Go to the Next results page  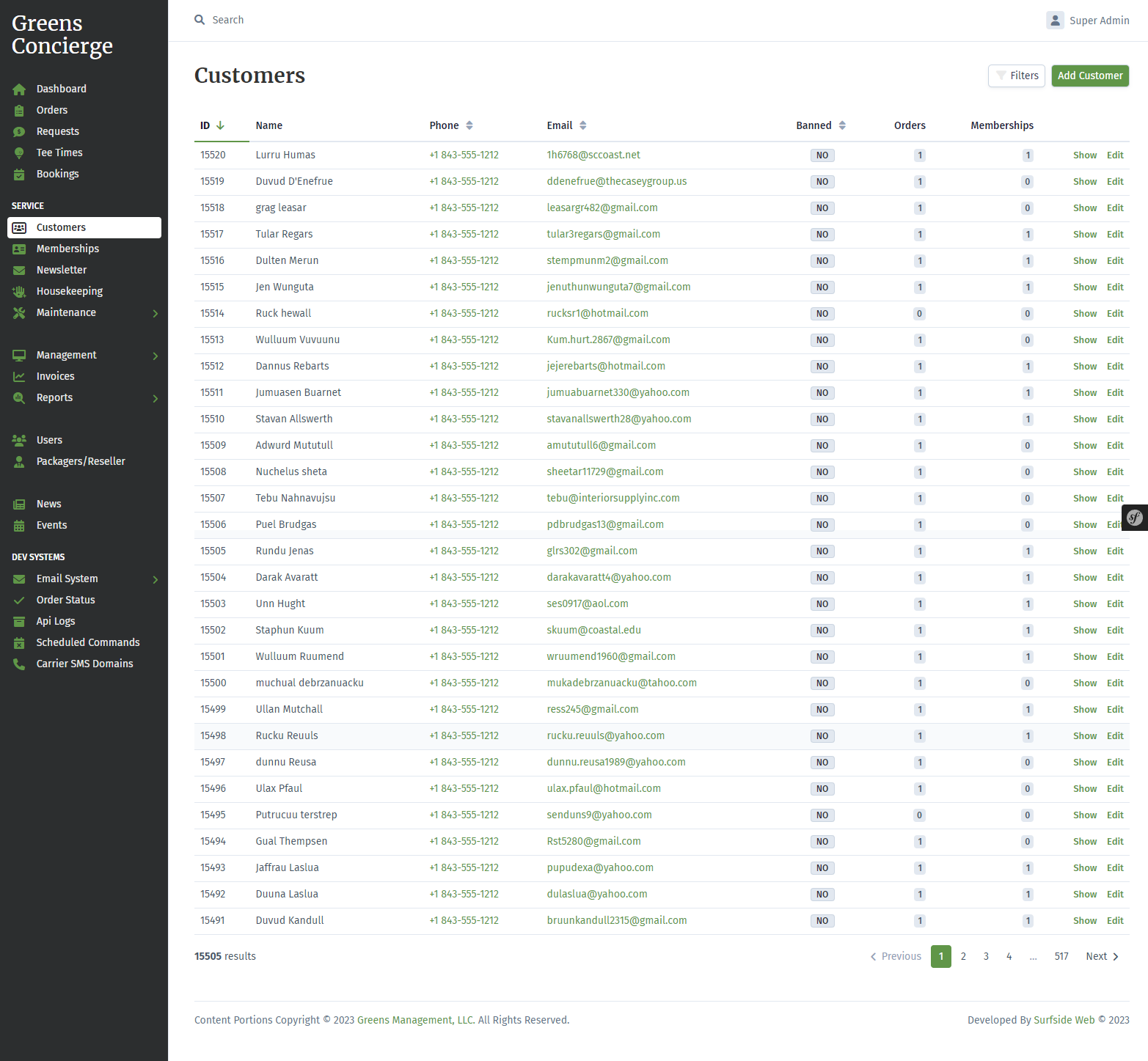click(x=1102, y=956)
